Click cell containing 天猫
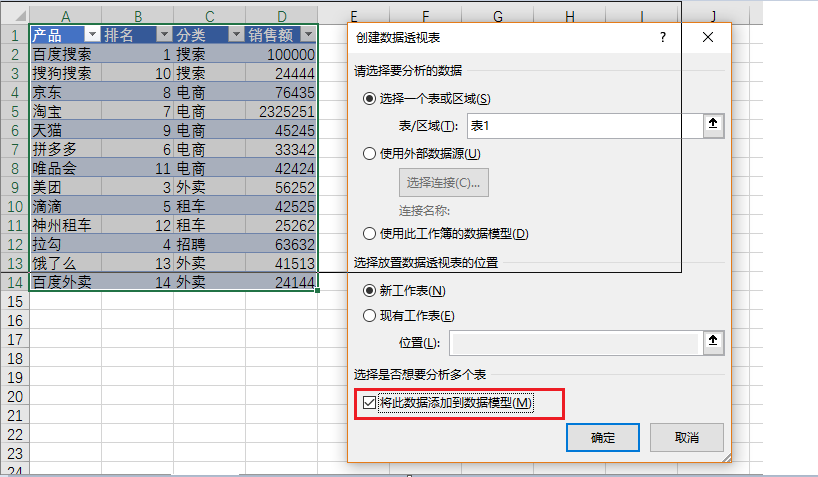This screenshot has height=477, width=818. click(66, 130)
